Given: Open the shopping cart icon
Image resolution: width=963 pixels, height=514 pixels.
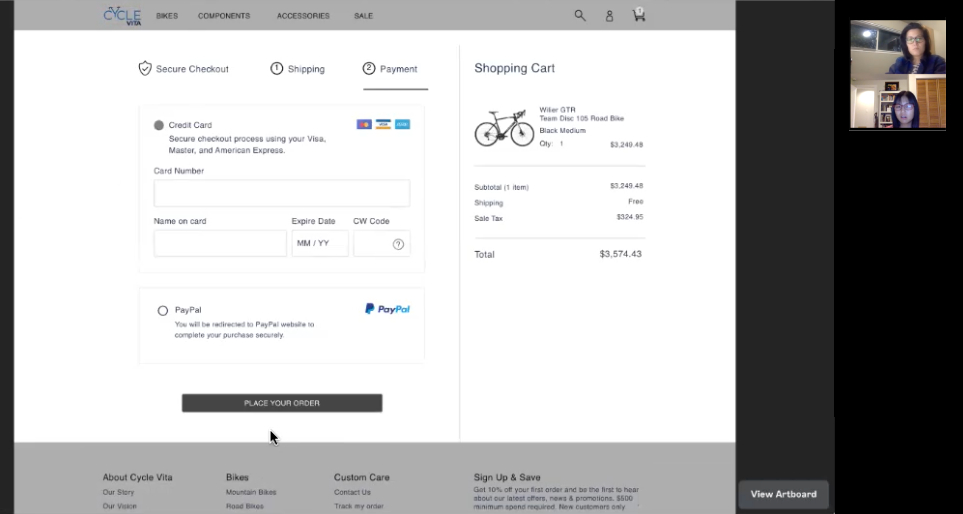Looking at the screenshot, I should pos(638,15).
